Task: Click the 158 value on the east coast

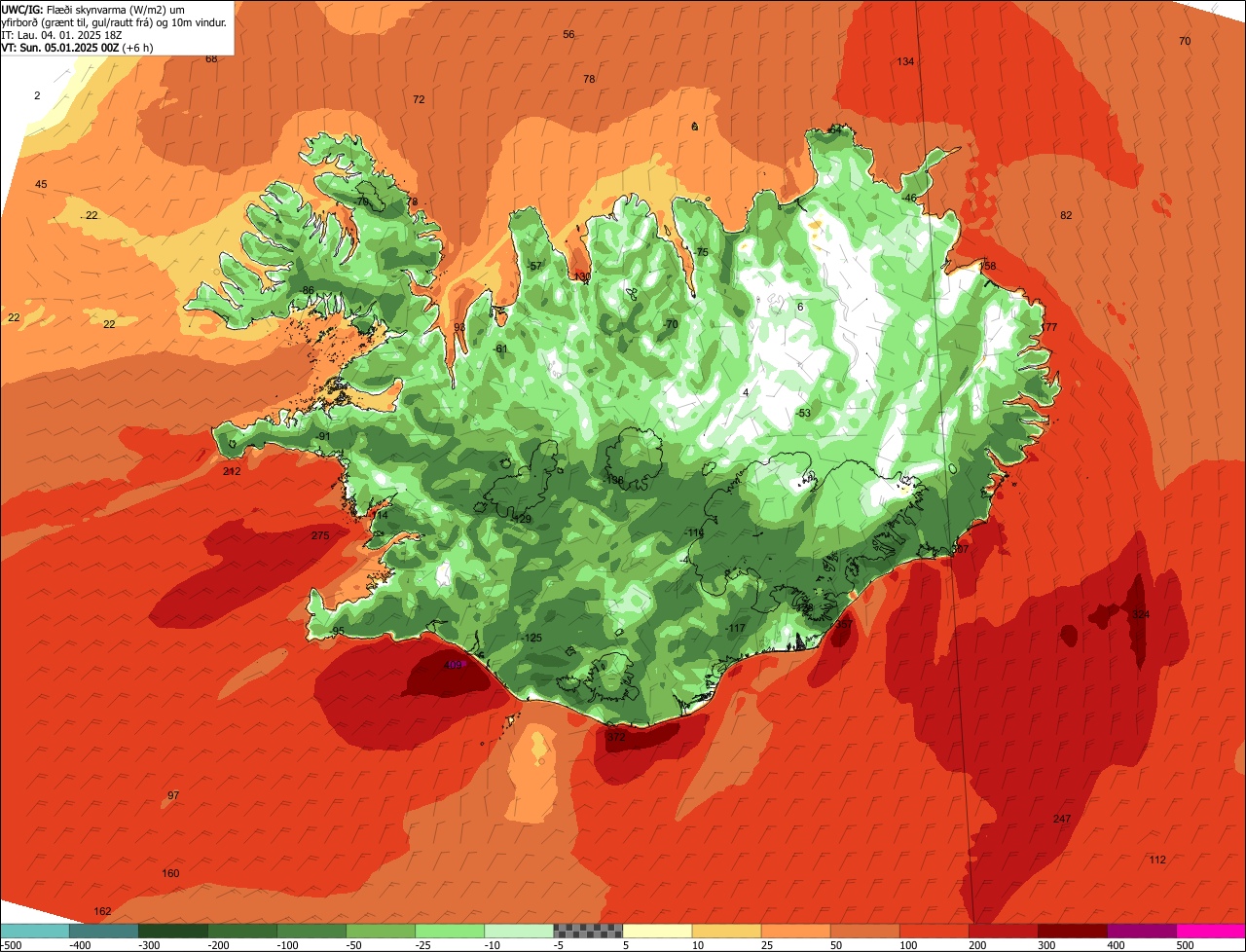Action: click(x=988, y=266)
